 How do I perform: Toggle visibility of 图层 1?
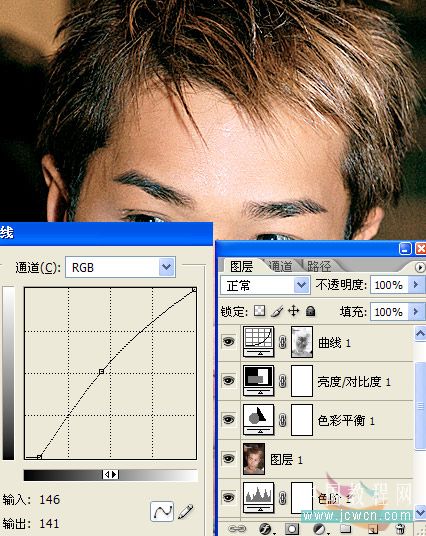pyautogui.click(x=228, y=458)
